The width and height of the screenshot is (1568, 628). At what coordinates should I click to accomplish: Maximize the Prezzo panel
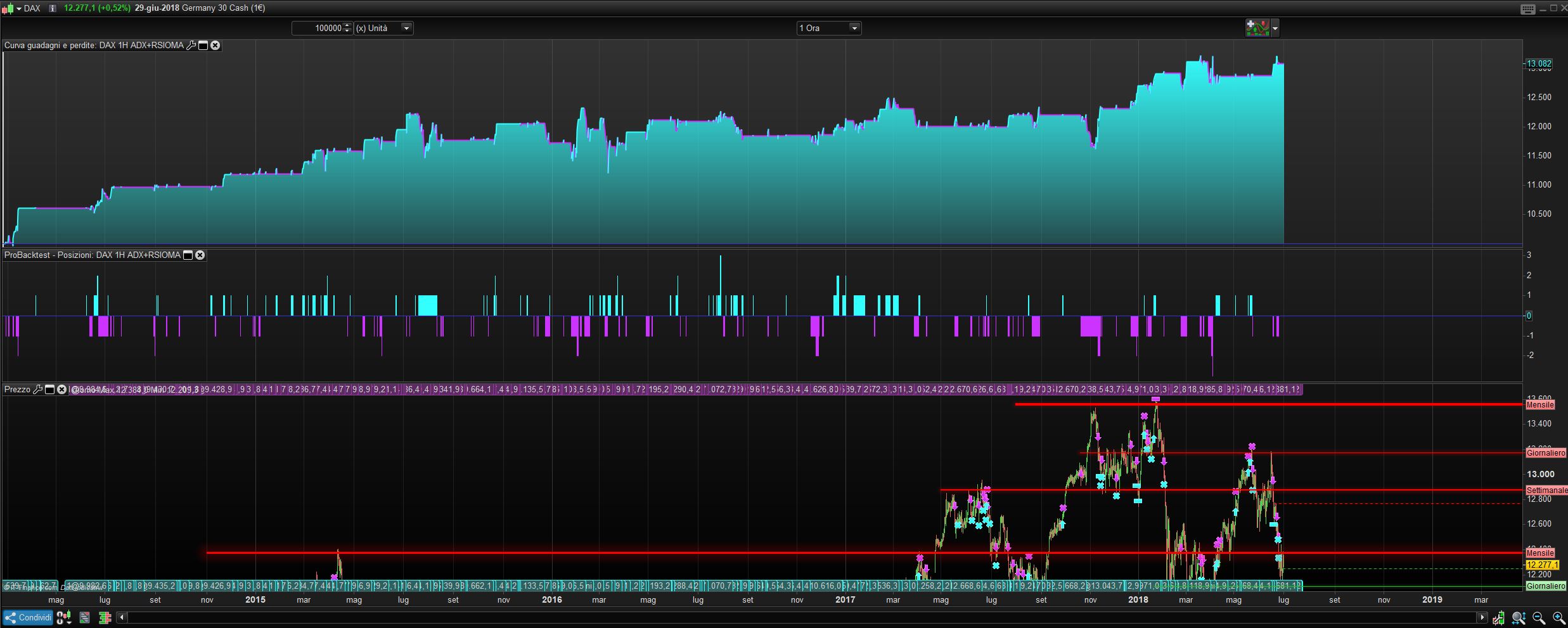click(49, 390)
